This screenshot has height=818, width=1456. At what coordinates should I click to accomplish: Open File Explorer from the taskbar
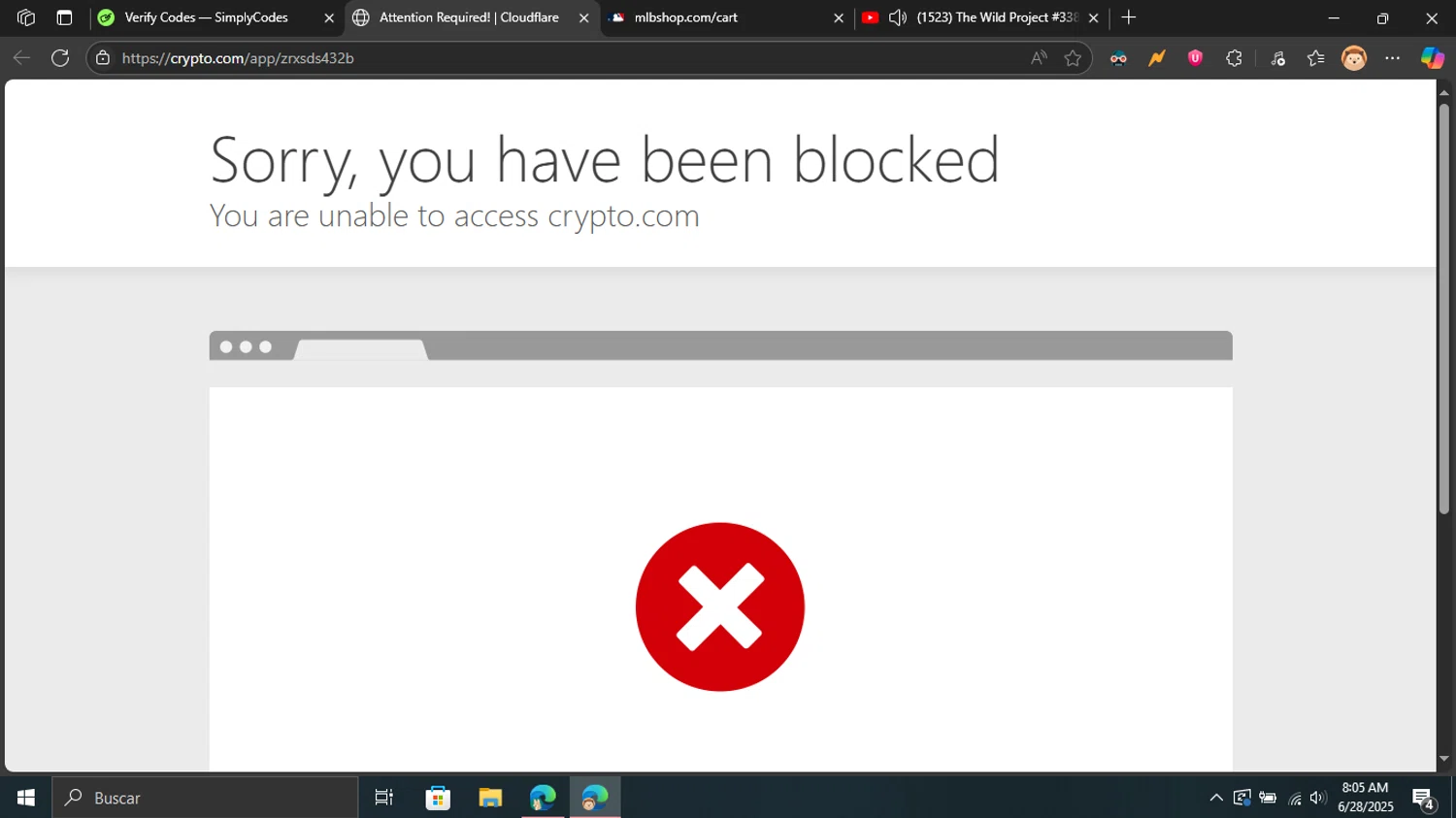490,798
